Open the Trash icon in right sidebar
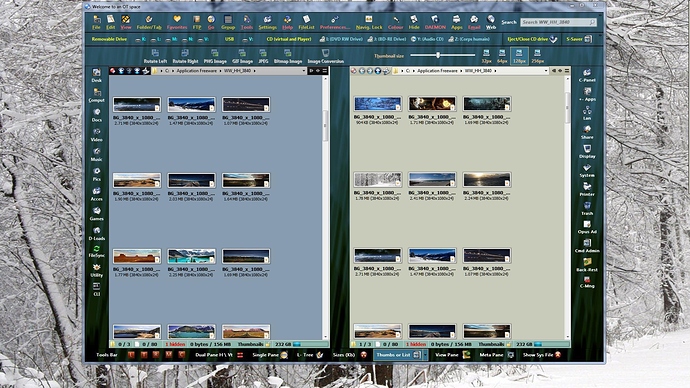This screenshot has height=388, width=690. [x=587, y=209]
